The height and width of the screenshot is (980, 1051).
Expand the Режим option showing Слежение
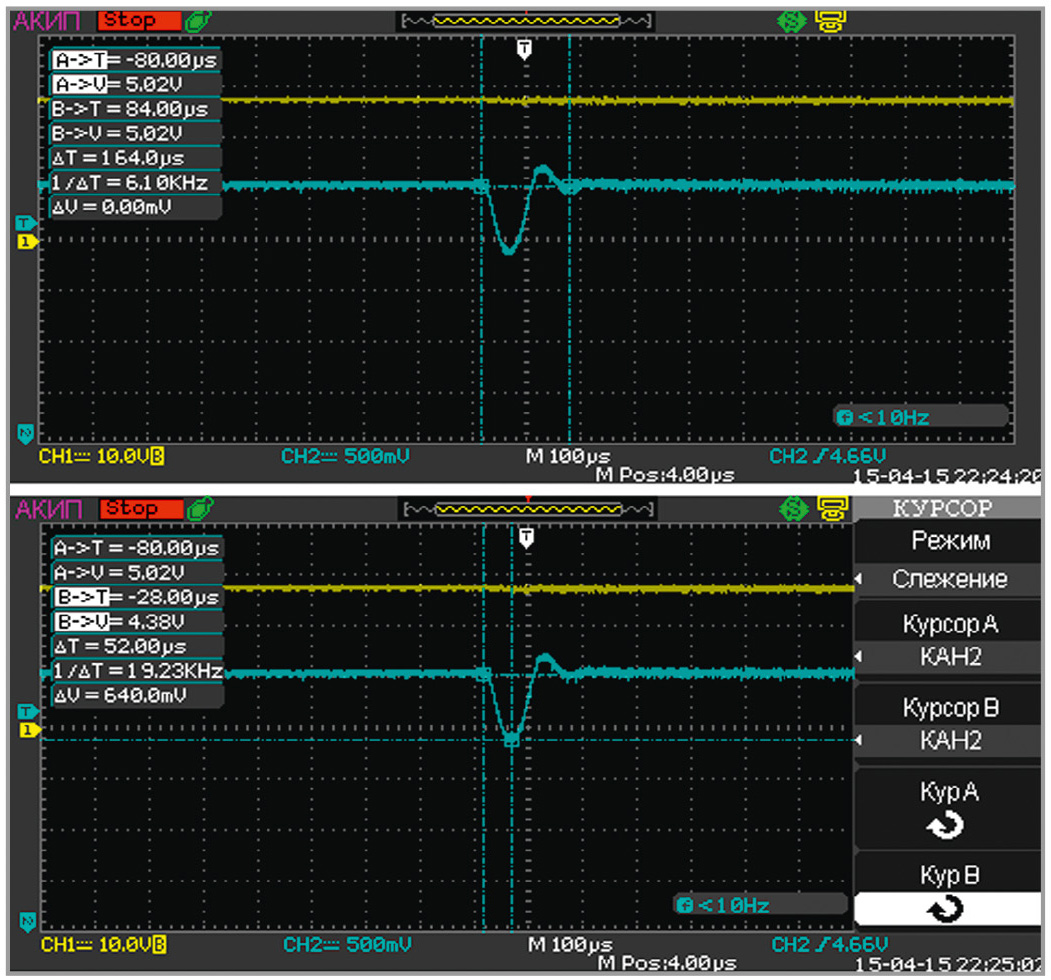tap(948, 579)
